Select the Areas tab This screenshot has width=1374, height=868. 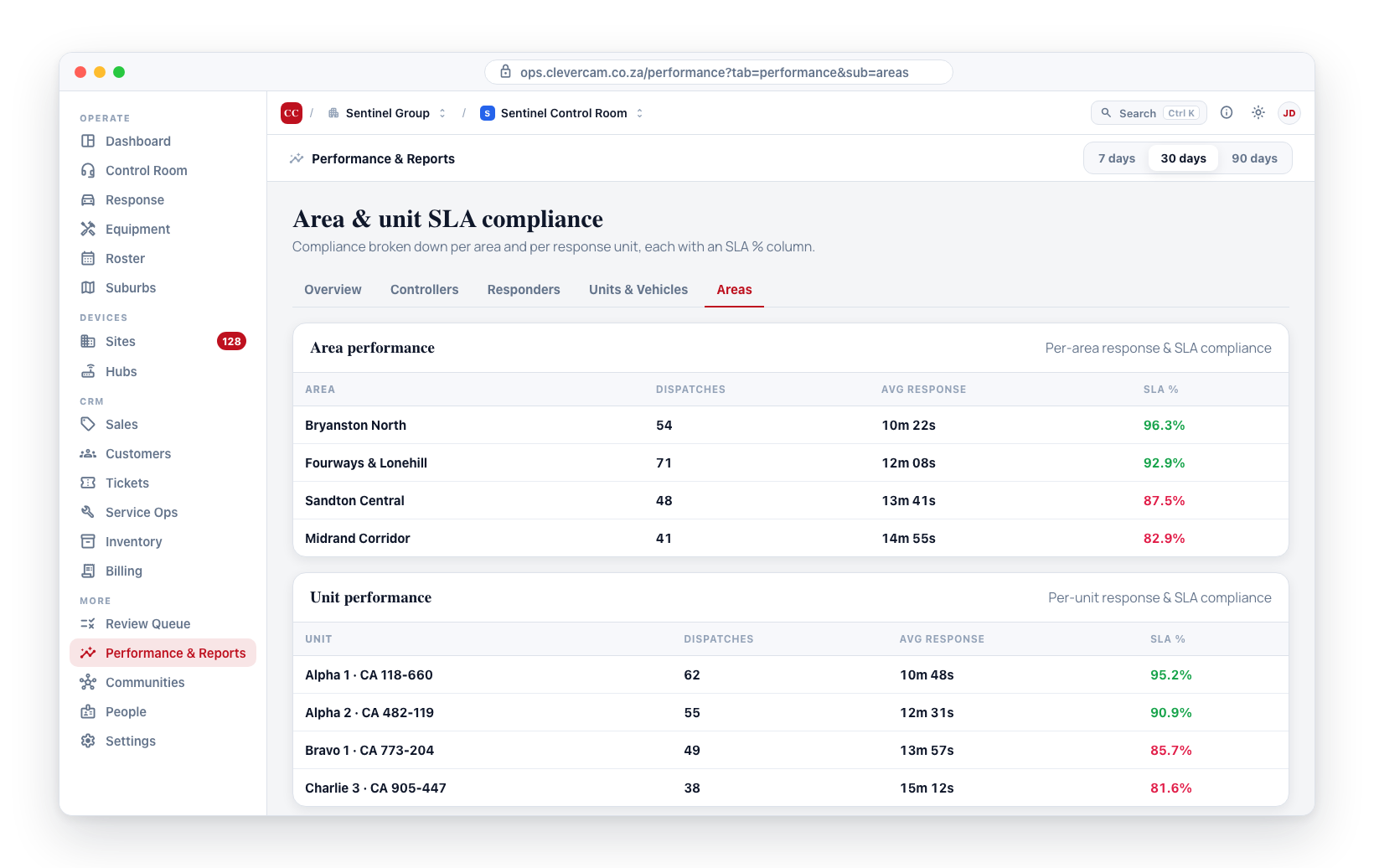click(734, 289)
